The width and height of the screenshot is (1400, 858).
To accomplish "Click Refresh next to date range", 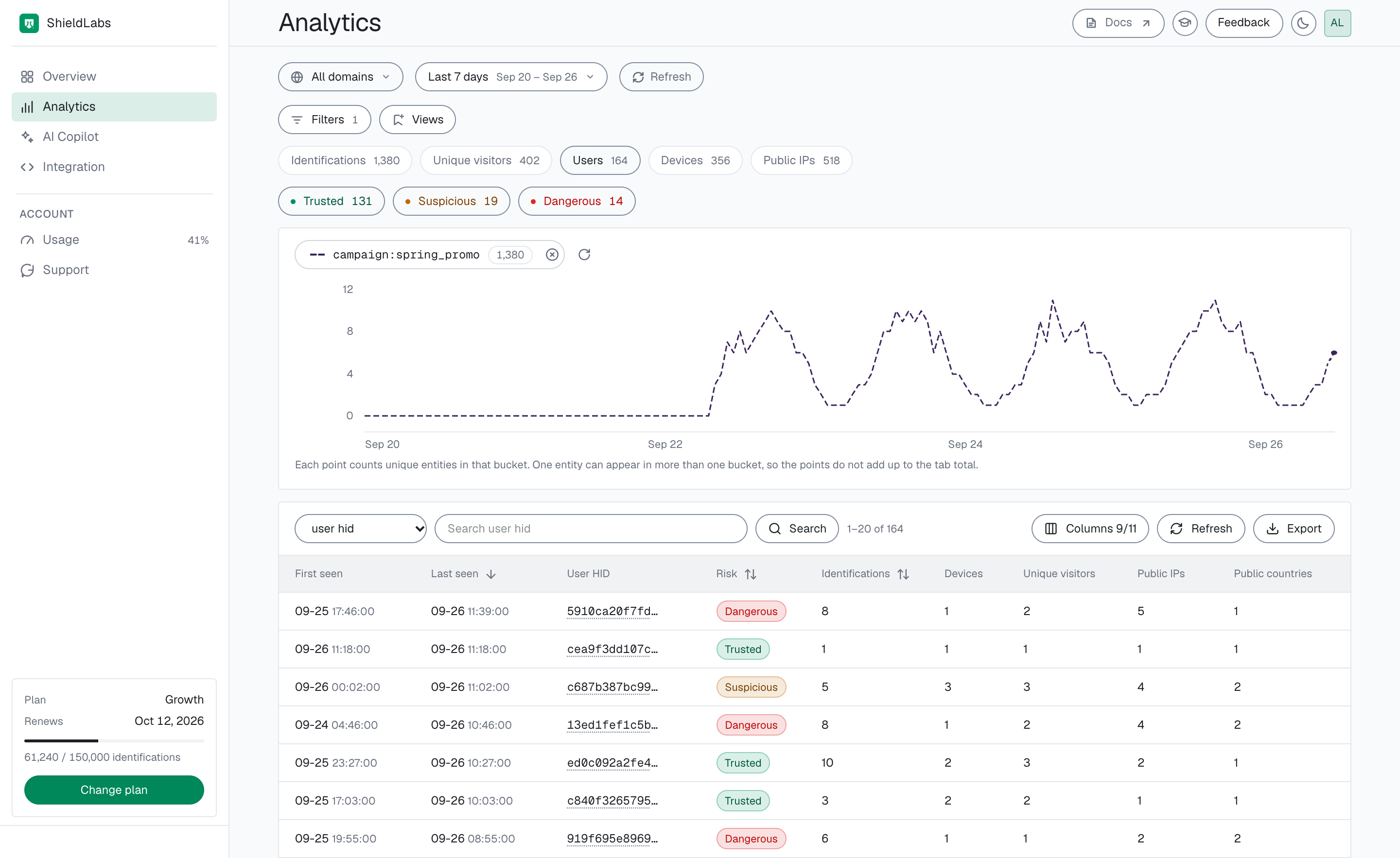I will click(x=662, y=77).
